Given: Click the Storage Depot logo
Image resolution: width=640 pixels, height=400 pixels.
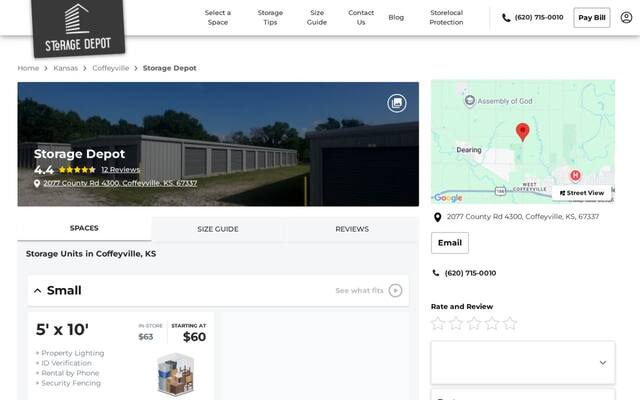Looking at the screenshot, I should [x=78, y=28].
